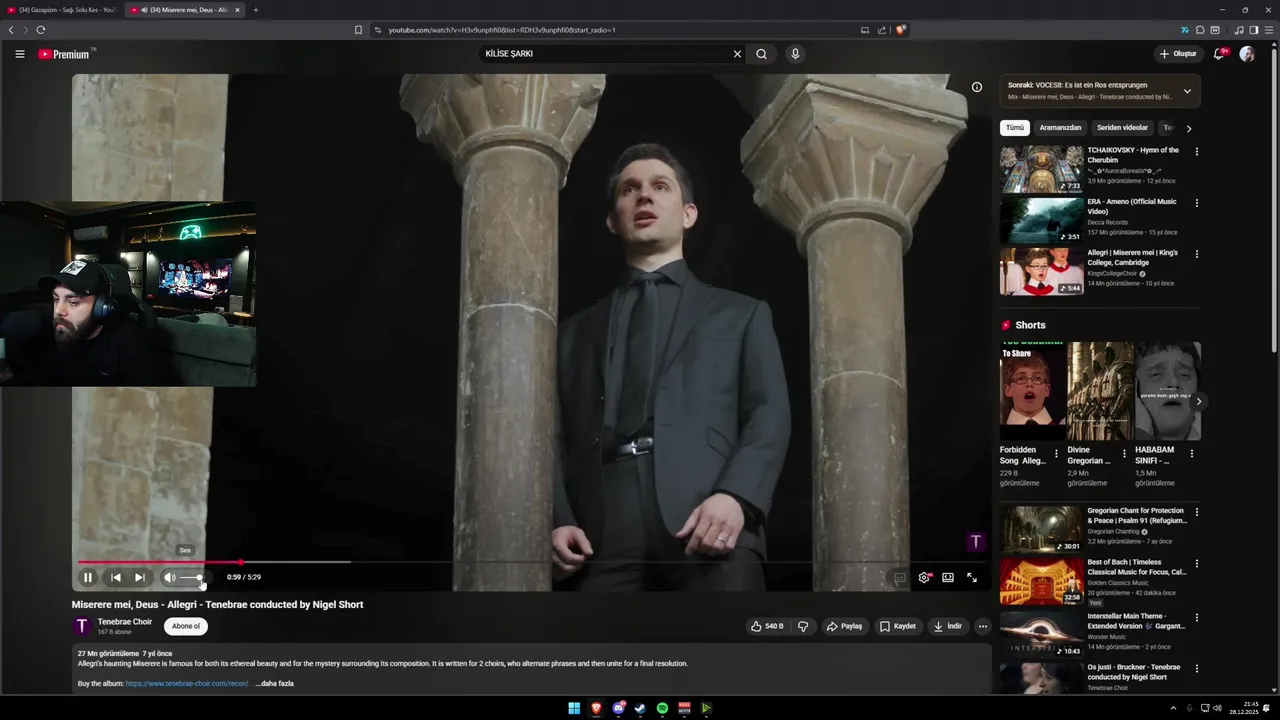This screenshot has height=720, width=1280.
Task: Start voice search with microphone
Action: pyautogui.click(x=795, y=54)
